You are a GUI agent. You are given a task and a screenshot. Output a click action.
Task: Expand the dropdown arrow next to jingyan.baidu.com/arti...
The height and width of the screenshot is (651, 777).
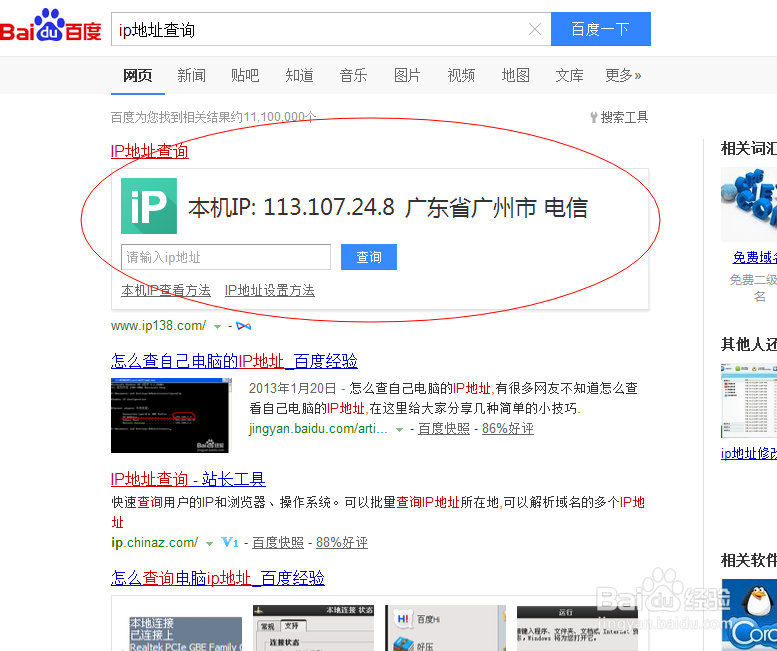[399, 430]
